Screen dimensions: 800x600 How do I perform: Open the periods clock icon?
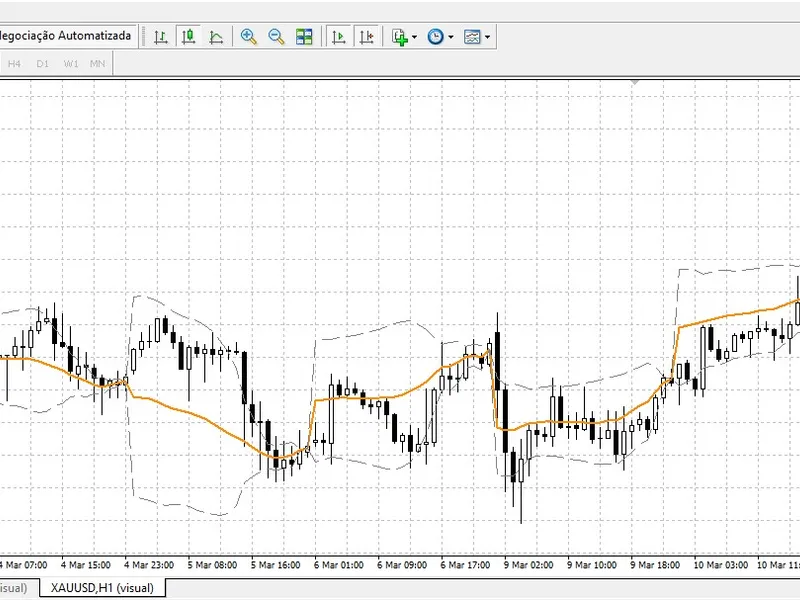435,37
